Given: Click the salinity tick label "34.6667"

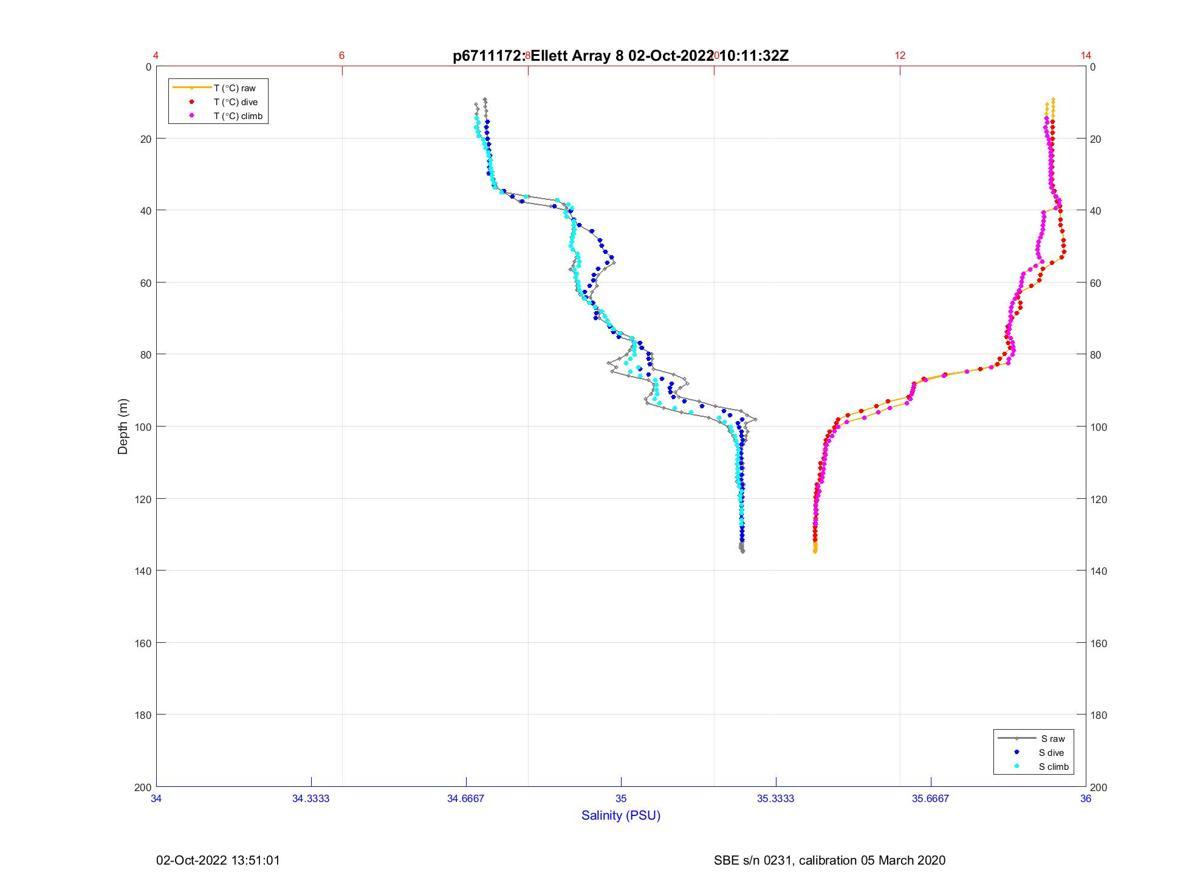Looking at the screenshot, I should click(x=466, y=798).
